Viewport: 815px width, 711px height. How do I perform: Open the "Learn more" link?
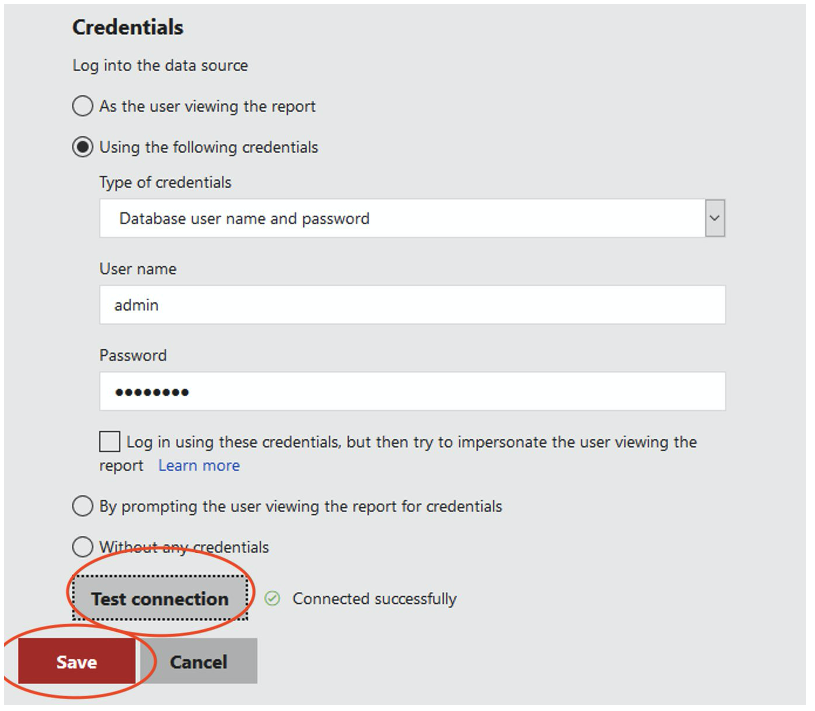tap(198, 465)
